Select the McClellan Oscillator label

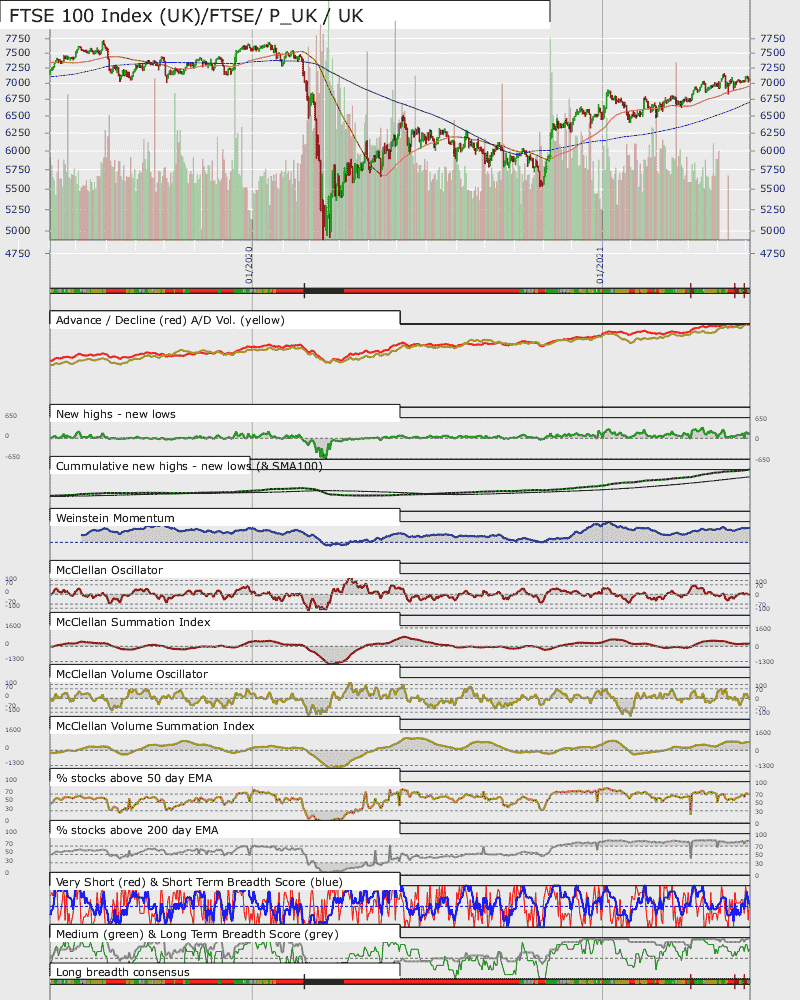[109, 570]
